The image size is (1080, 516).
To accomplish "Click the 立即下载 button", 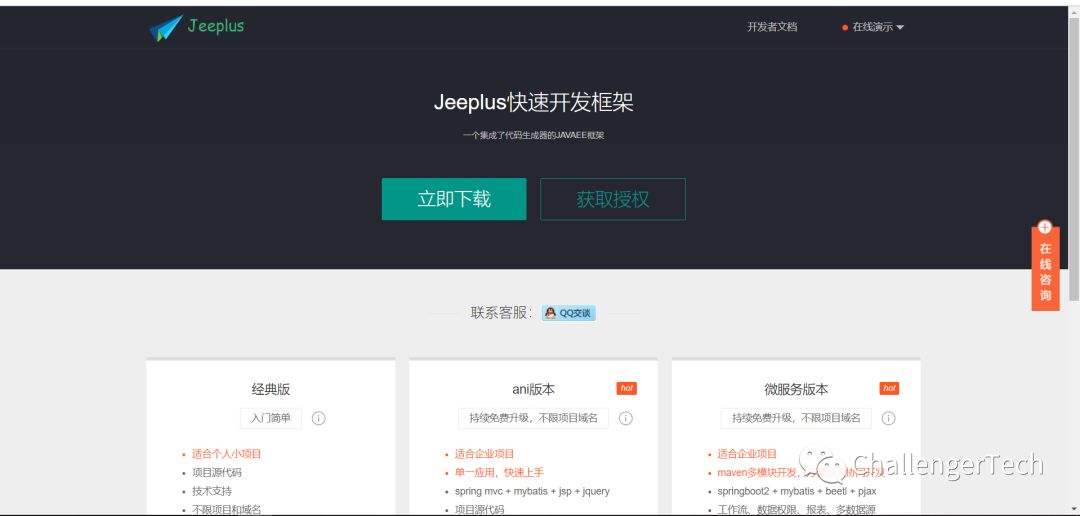I will click(454, 199).
